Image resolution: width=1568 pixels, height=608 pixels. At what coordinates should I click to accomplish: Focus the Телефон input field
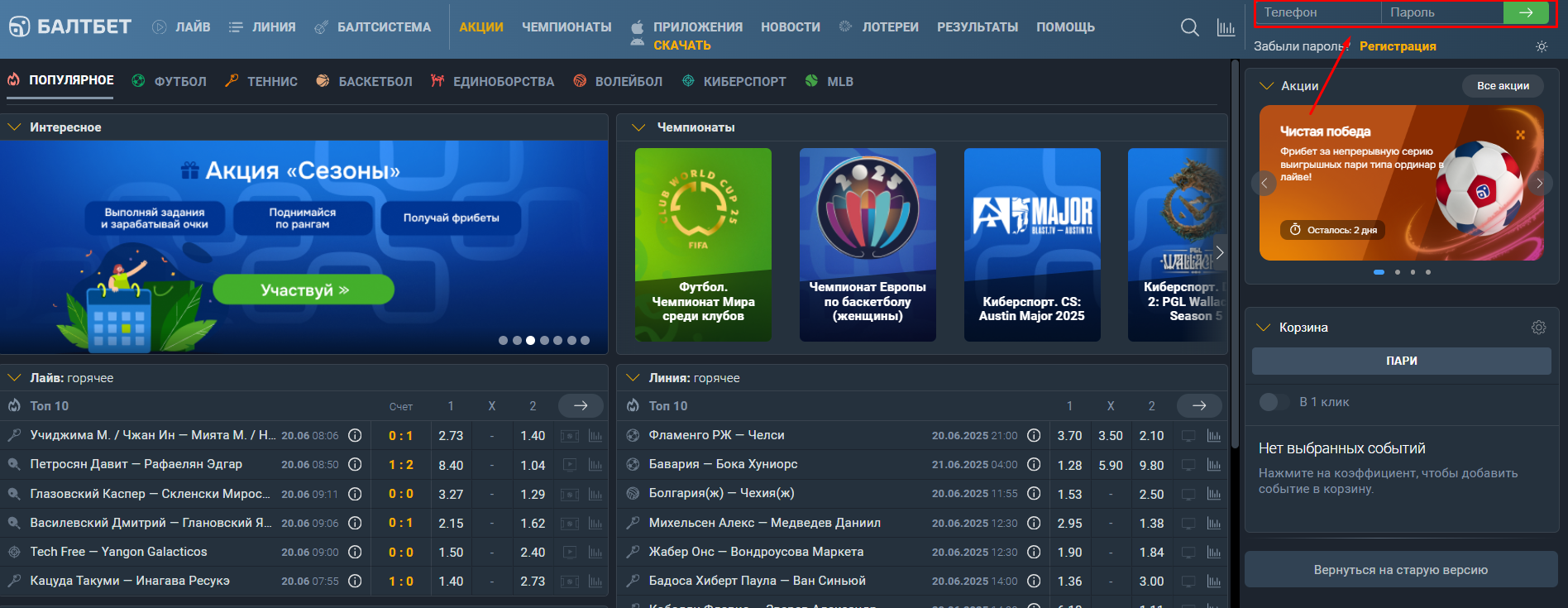pos(1318,12)
